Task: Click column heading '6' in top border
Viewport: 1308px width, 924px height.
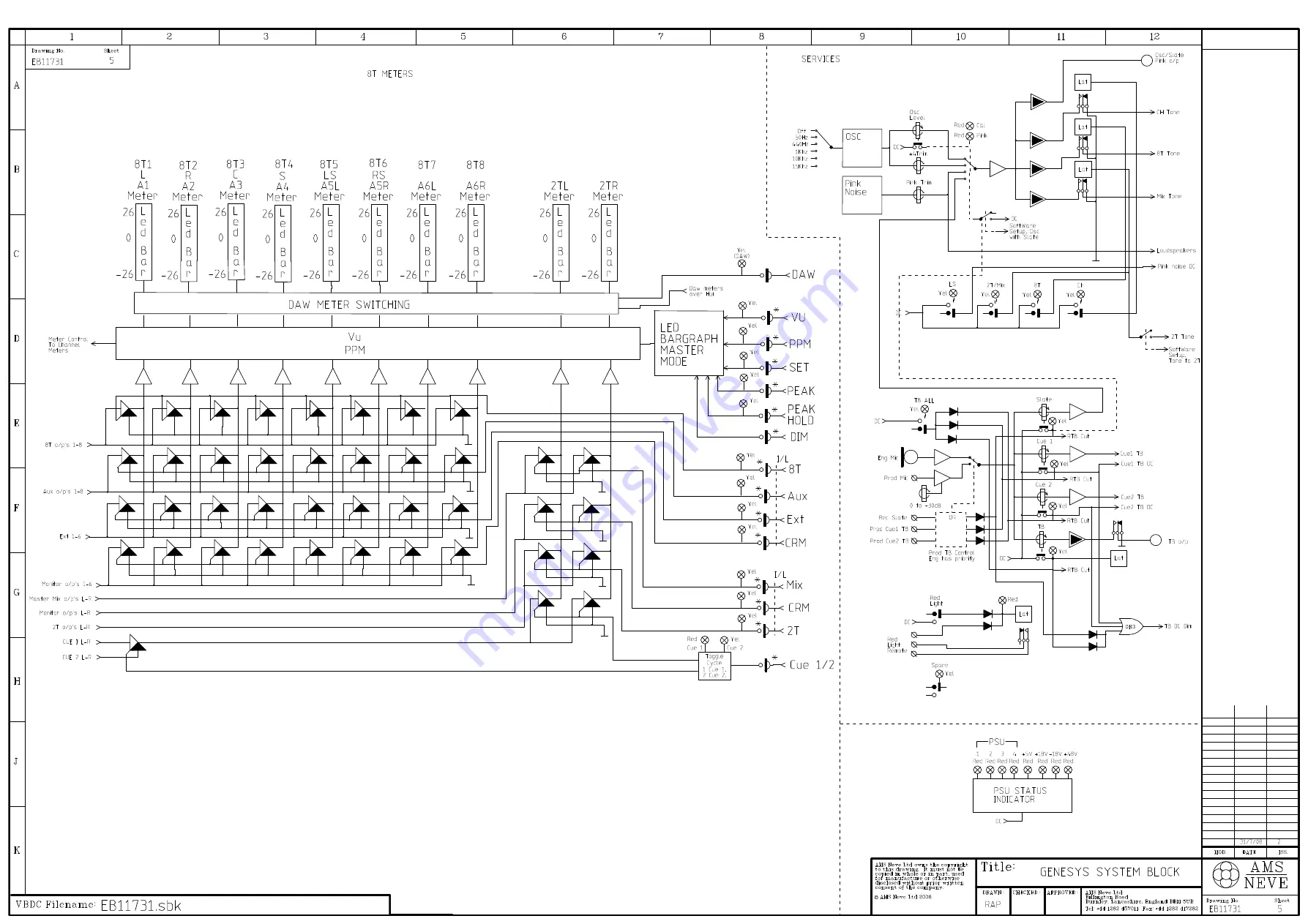Action: pyautogui.click(x=564, y=36)
